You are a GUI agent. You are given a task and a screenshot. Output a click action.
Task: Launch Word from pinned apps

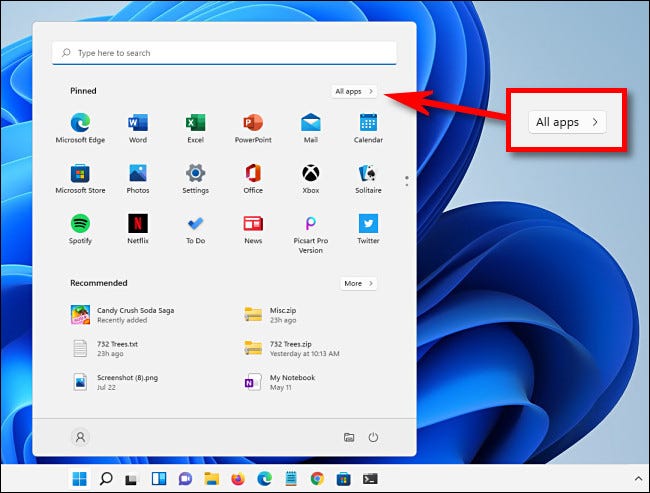pyautogui.click(x=138, y=128)
